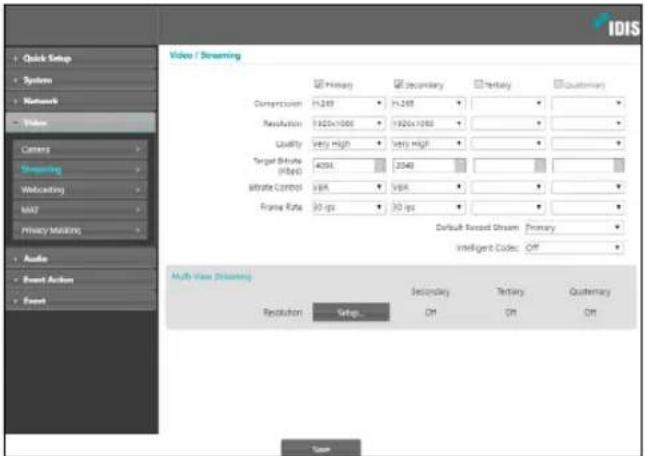The image size is (645, 456).
Task: Click the Save button
Action: coord(321,448)
